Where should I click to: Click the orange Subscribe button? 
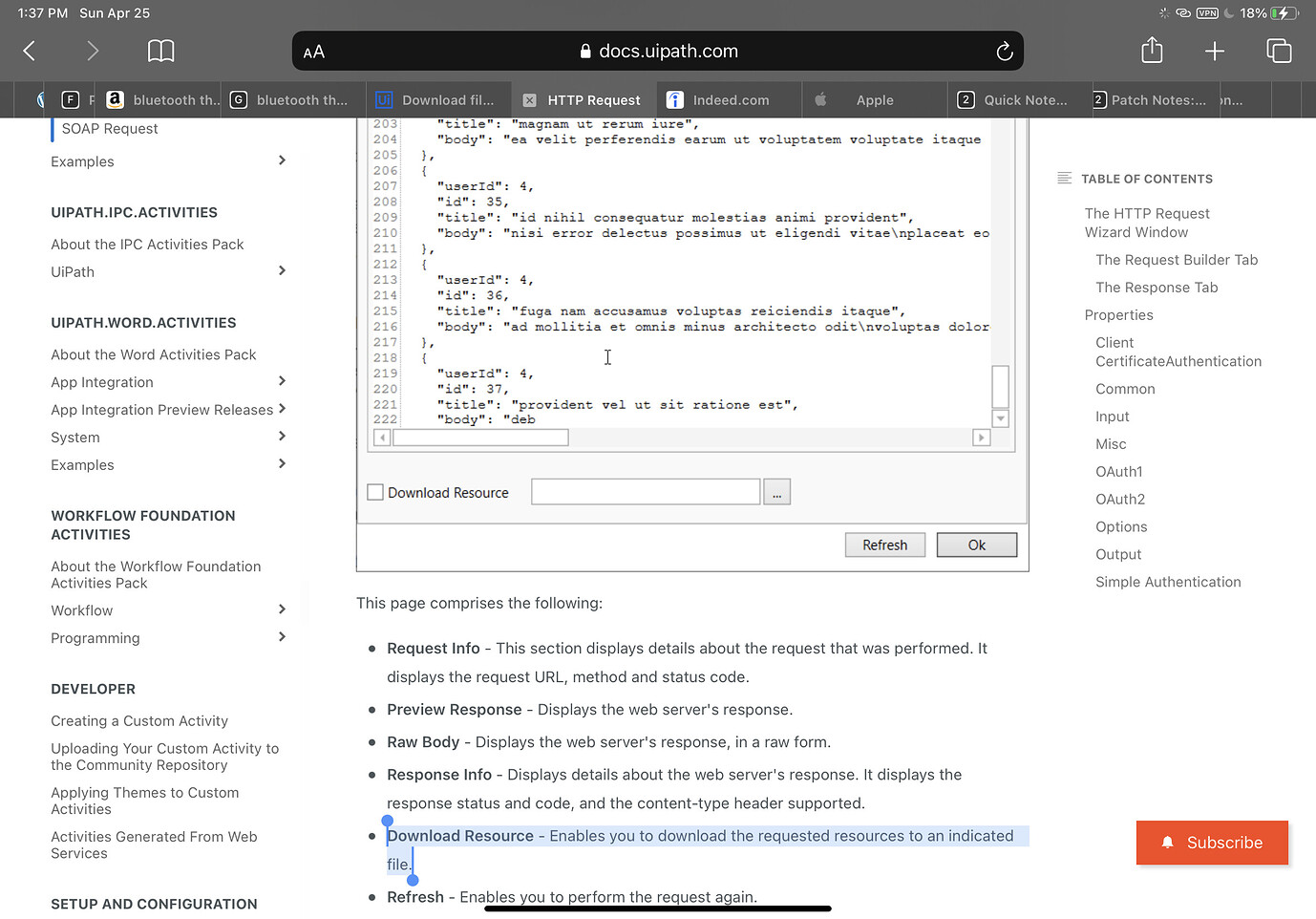tap(1212, 843)
